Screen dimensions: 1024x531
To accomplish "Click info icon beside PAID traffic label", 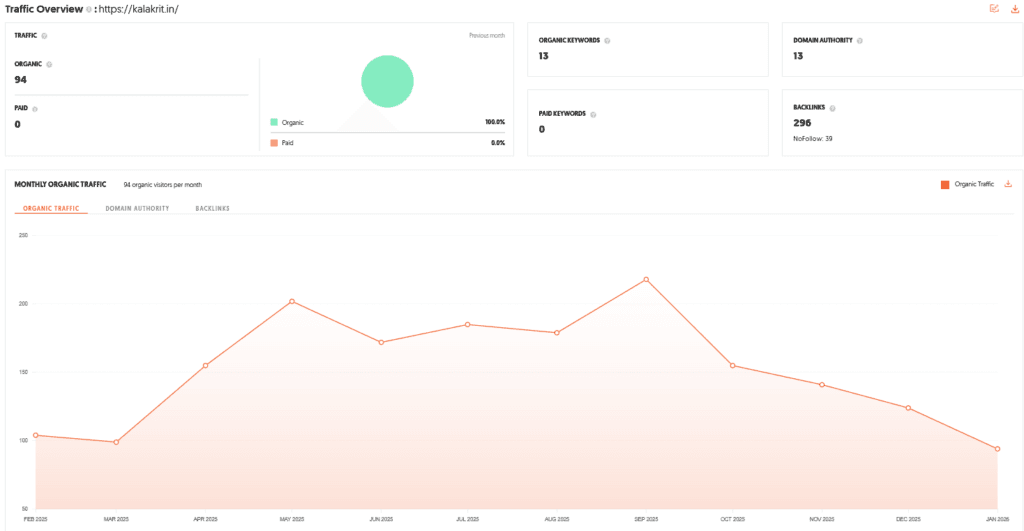I will point(35,109).
